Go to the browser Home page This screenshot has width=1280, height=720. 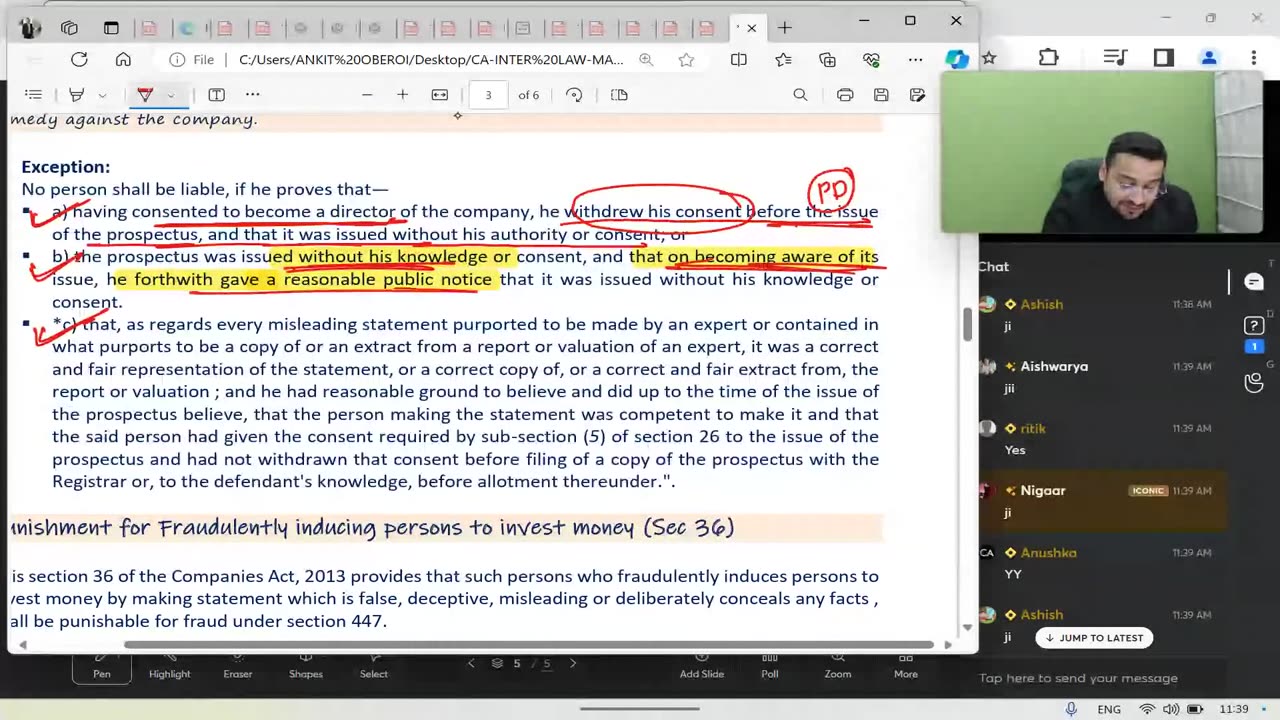[123, 60]
